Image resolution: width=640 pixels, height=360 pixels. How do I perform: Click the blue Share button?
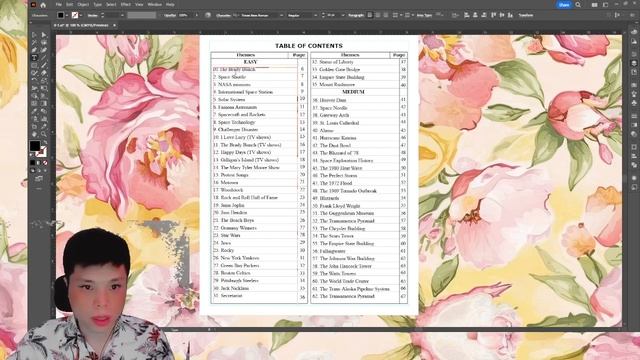[564, 5]
